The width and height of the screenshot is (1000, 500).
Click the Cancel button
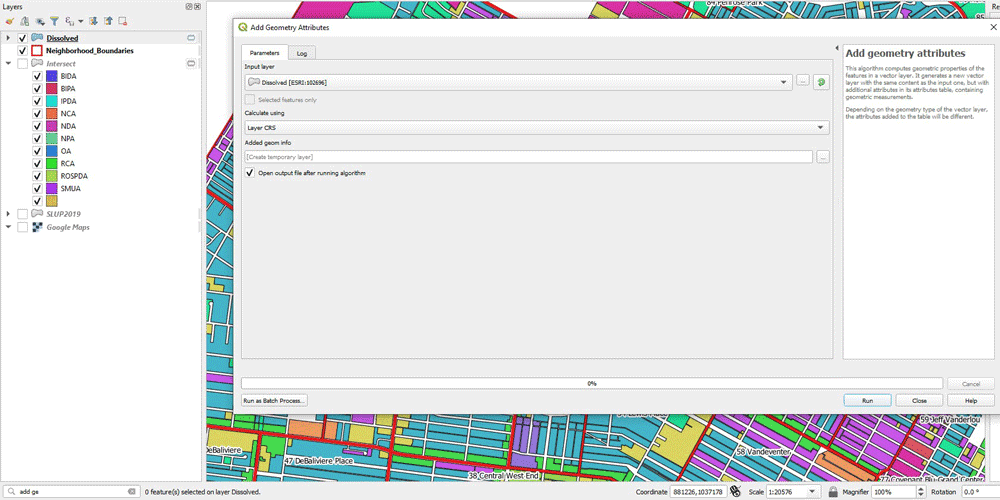[971, 384]
